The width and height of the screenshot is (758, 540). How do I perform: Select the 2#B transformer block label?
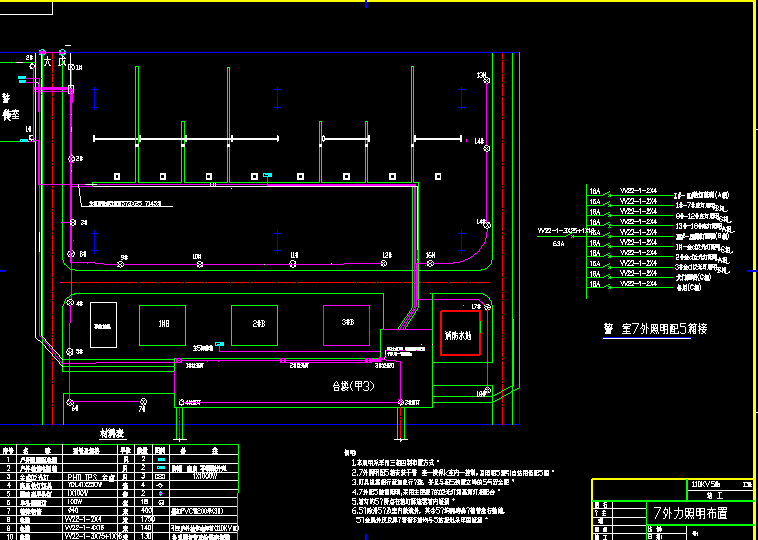[x=259, y=323]
